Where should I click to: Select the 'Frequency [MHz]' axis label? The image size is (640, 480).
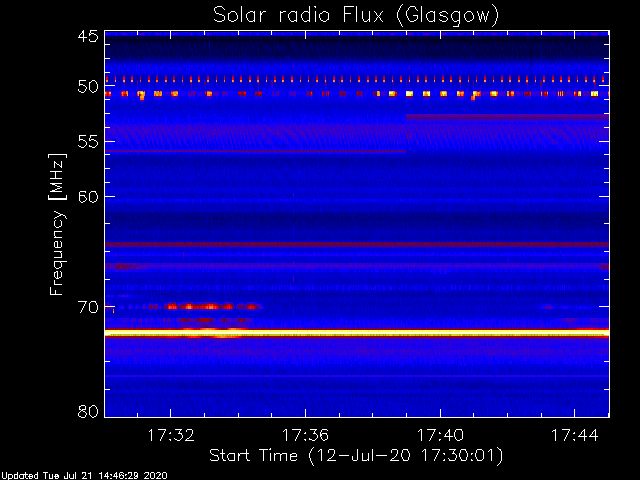coord(57,224)
